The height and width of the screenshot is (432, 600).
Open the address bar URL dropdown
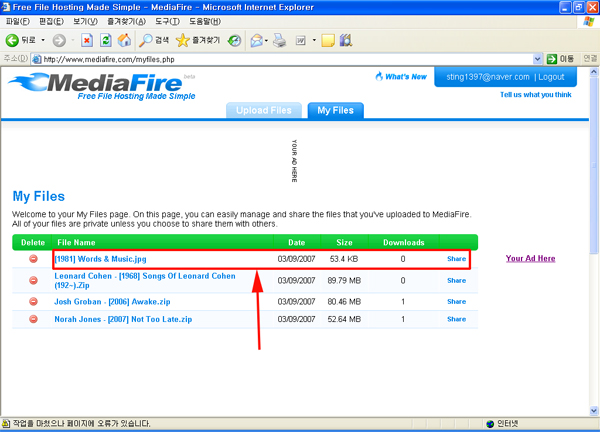(x=537, y=59)
